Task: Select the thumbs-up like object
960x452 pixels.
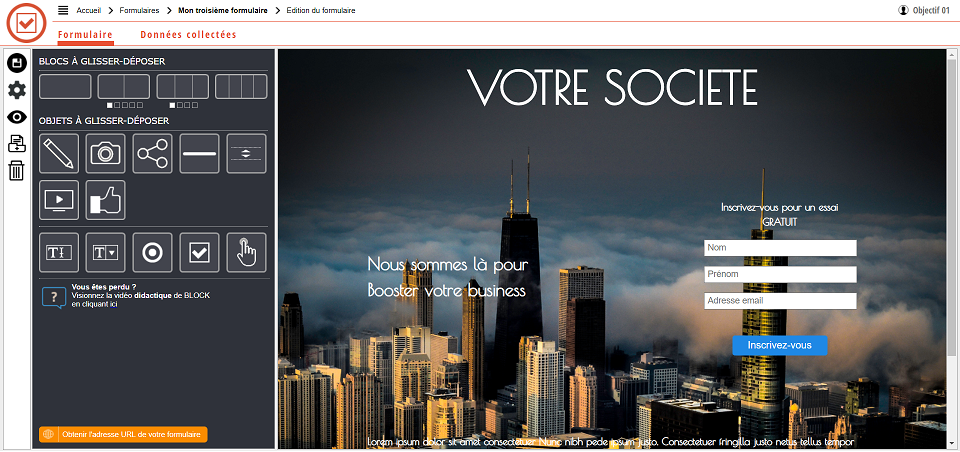Action: tap(106, 200)
